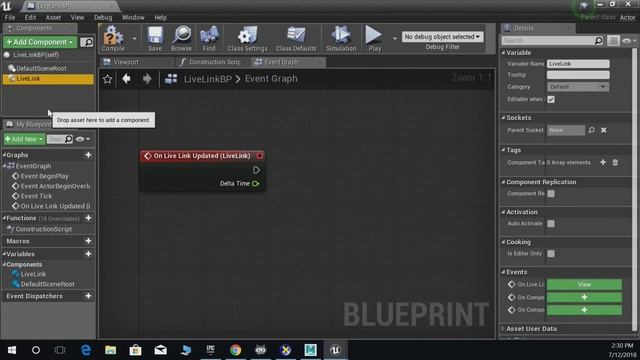Viewport: 640px width, 360px height.
Task: Collapse the EventGraph tree node
Action: click(x=5, y=166)
